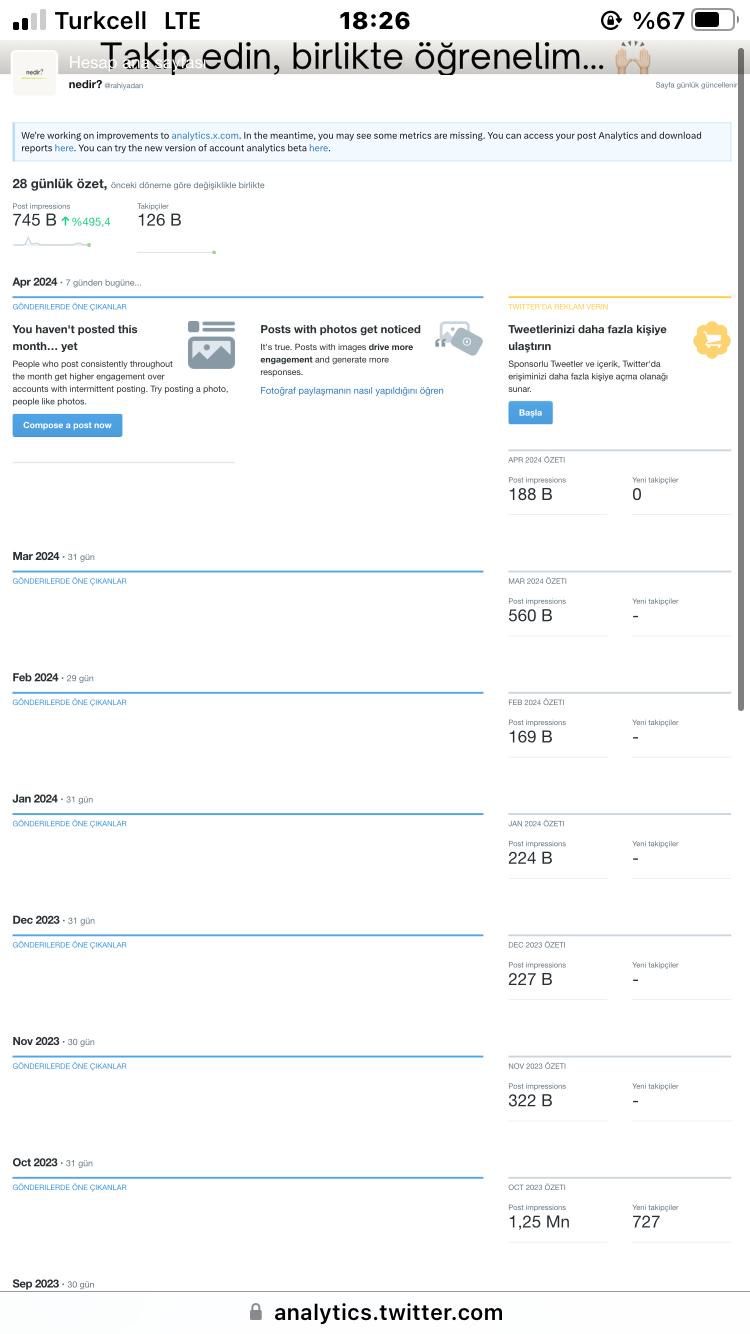Tap the lock icon in address bar

coord(256,1311)
